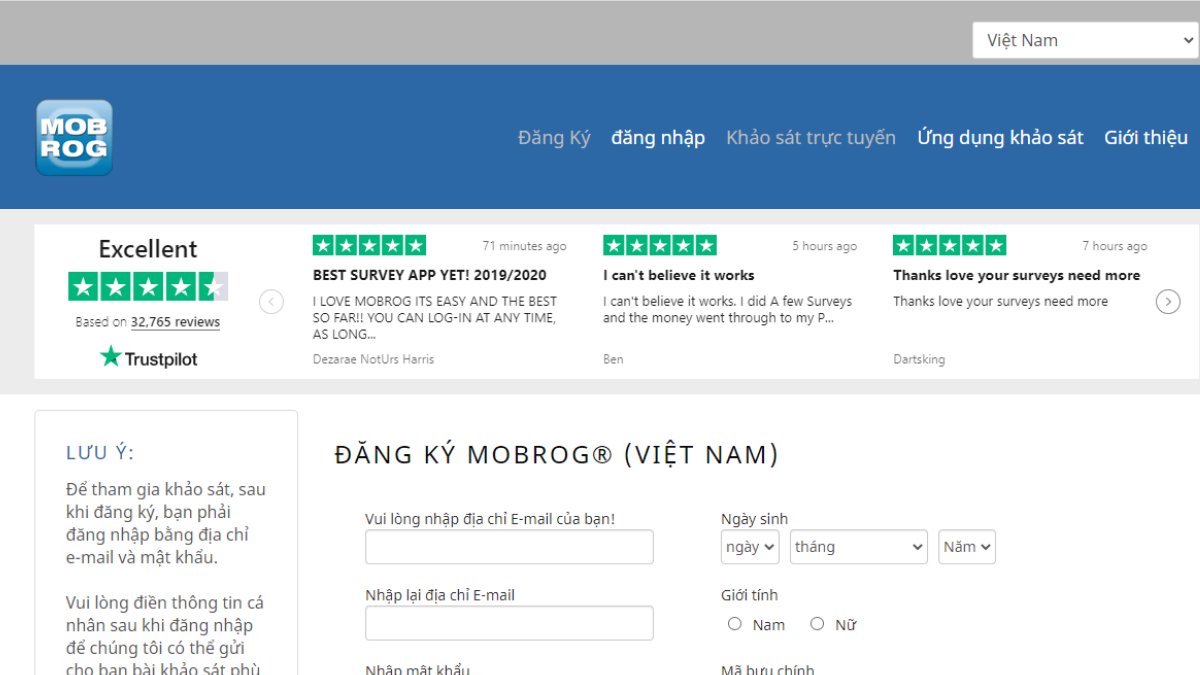Open Khảo sát trực tuyến menu item
The width and height of the screenshot is (1200, 675).
(x=811, y=138)
